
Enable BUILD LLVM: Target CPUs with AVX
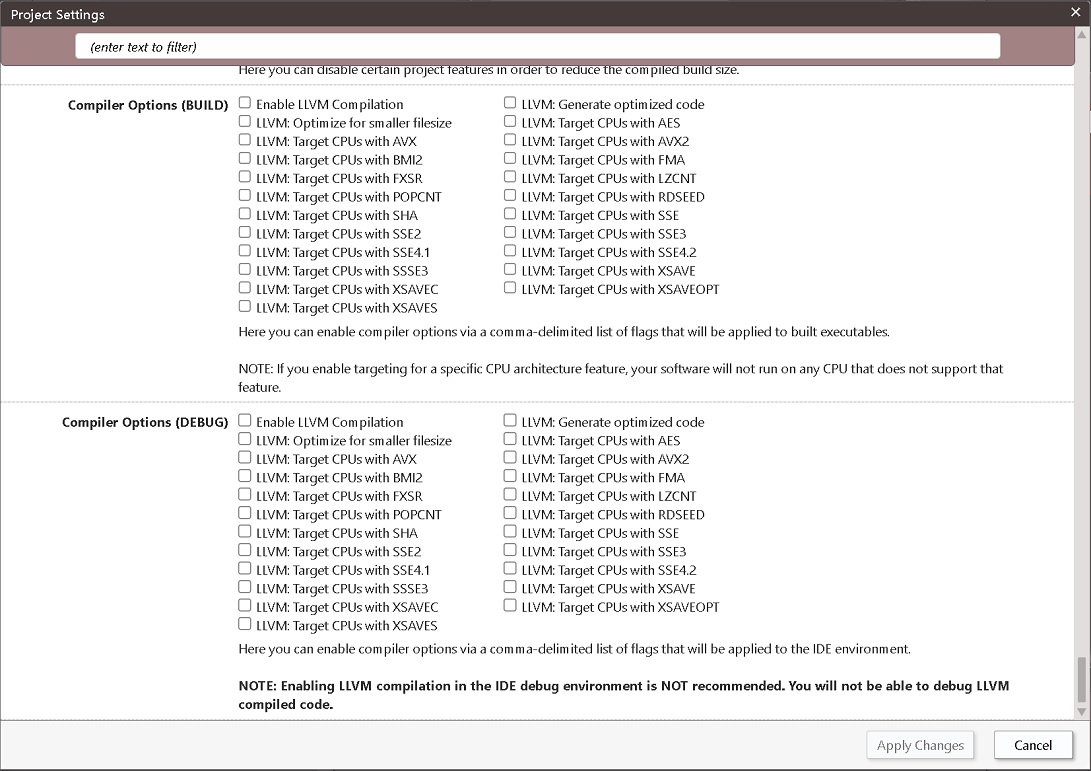pos(245,140)
